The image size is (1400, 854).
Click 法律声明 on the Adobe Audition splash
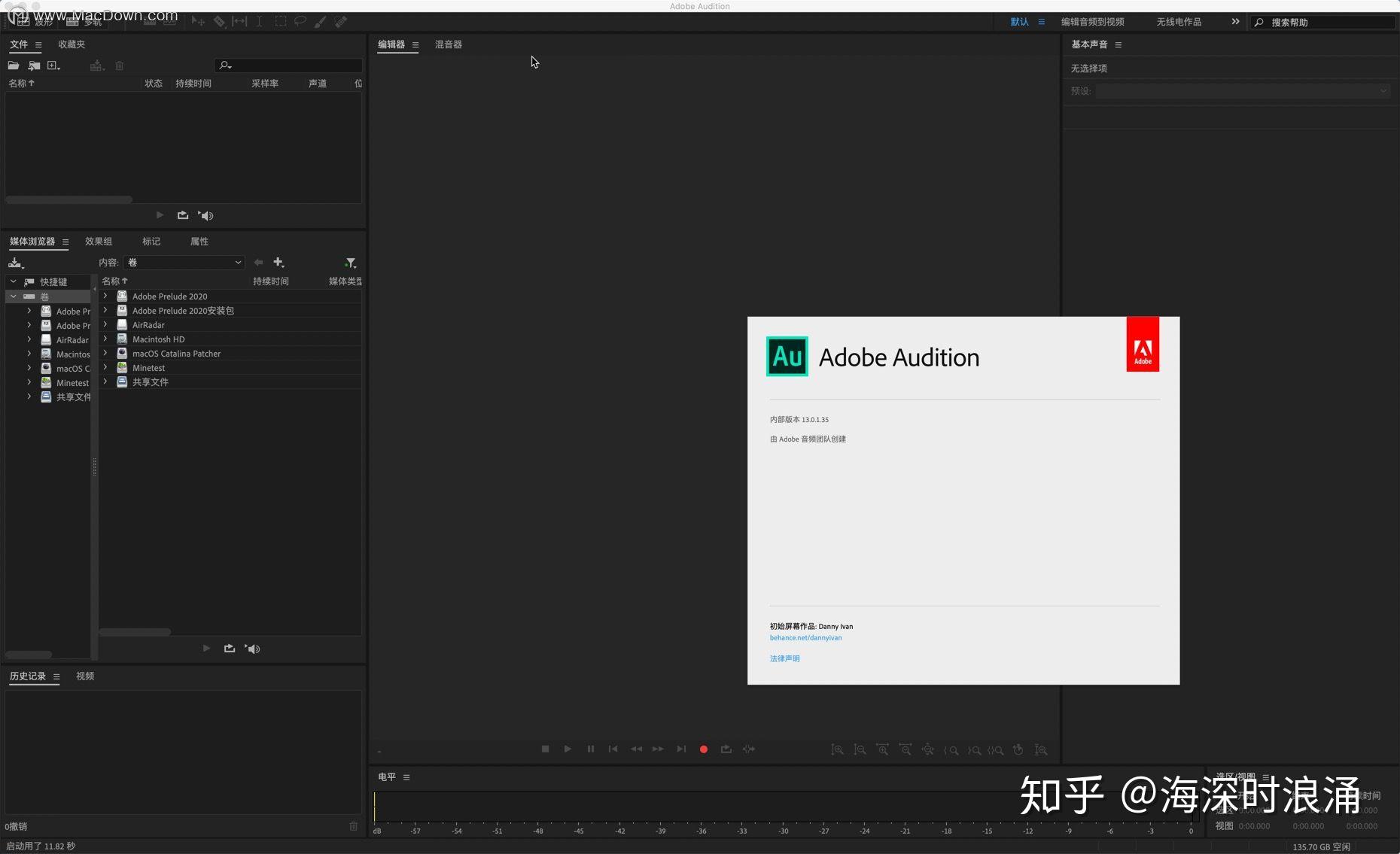click(x=784, y=658)
